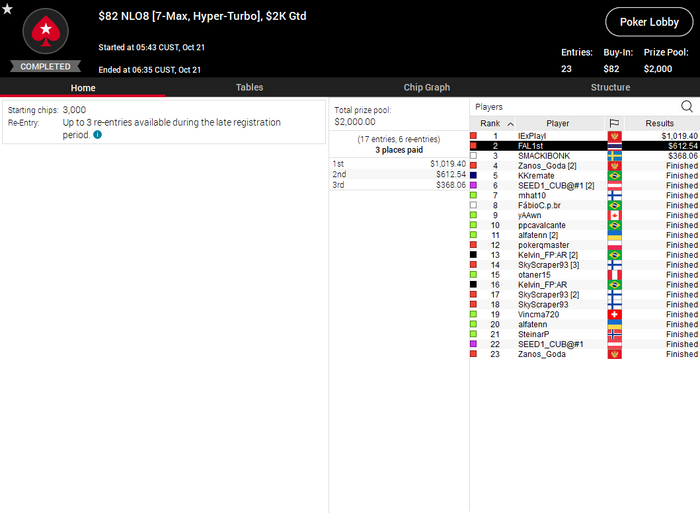Click the $2,000 prize pool value in header
Screen dimensions: 700x513
[x=658, y=69]
